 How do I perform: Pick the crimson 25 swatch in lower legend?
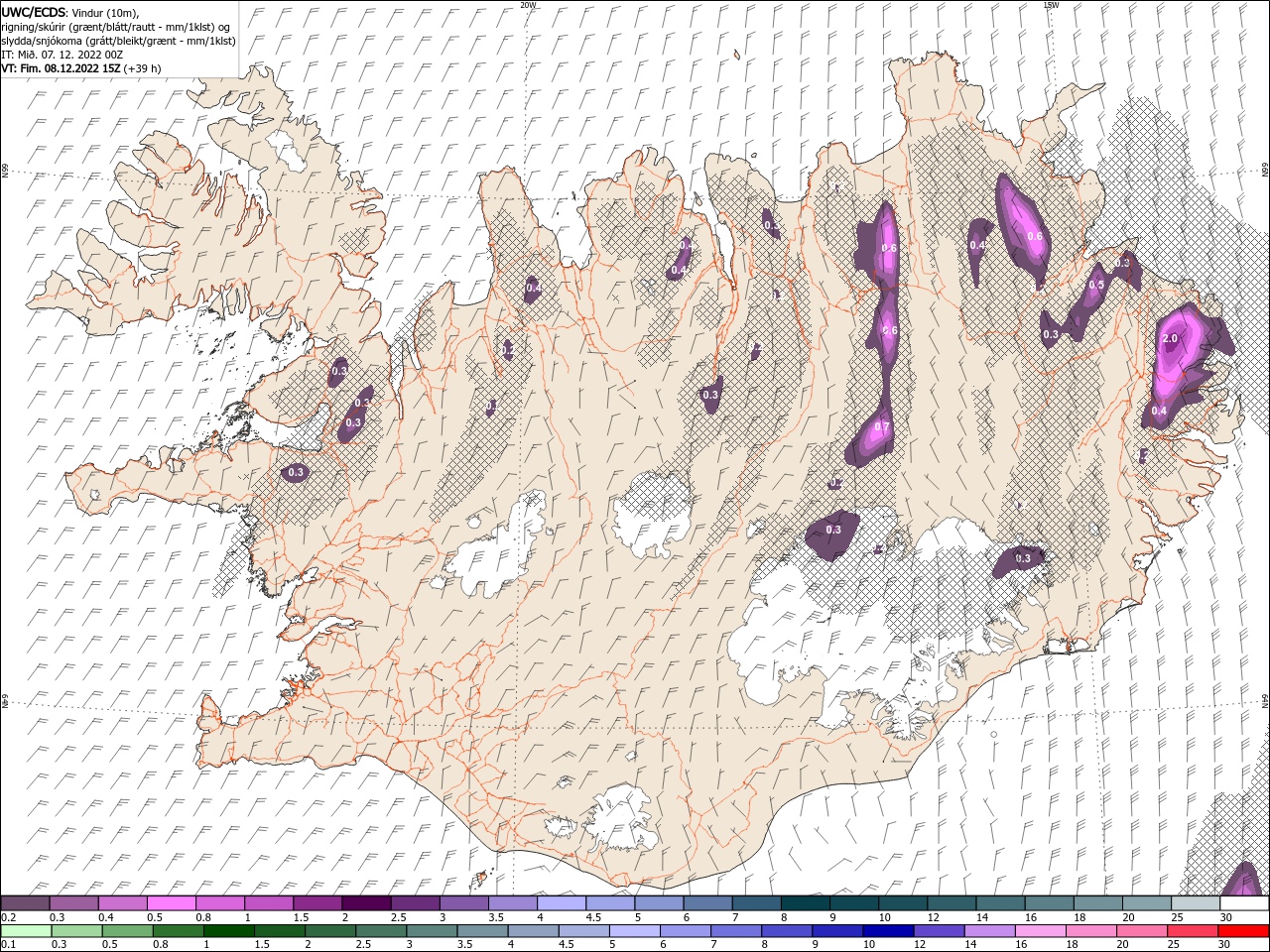point(1192,931)
